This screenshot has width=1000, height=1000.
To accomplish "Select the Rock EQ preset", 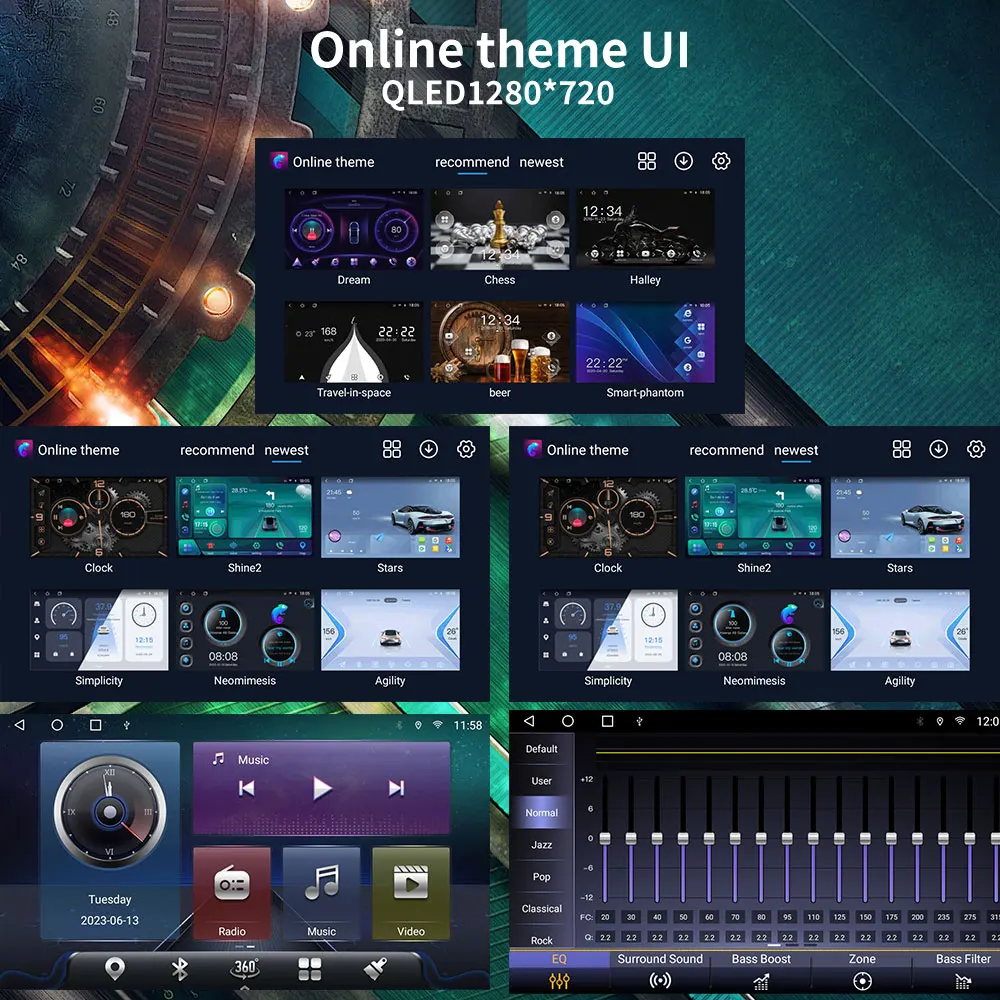I will pos(541,939).
